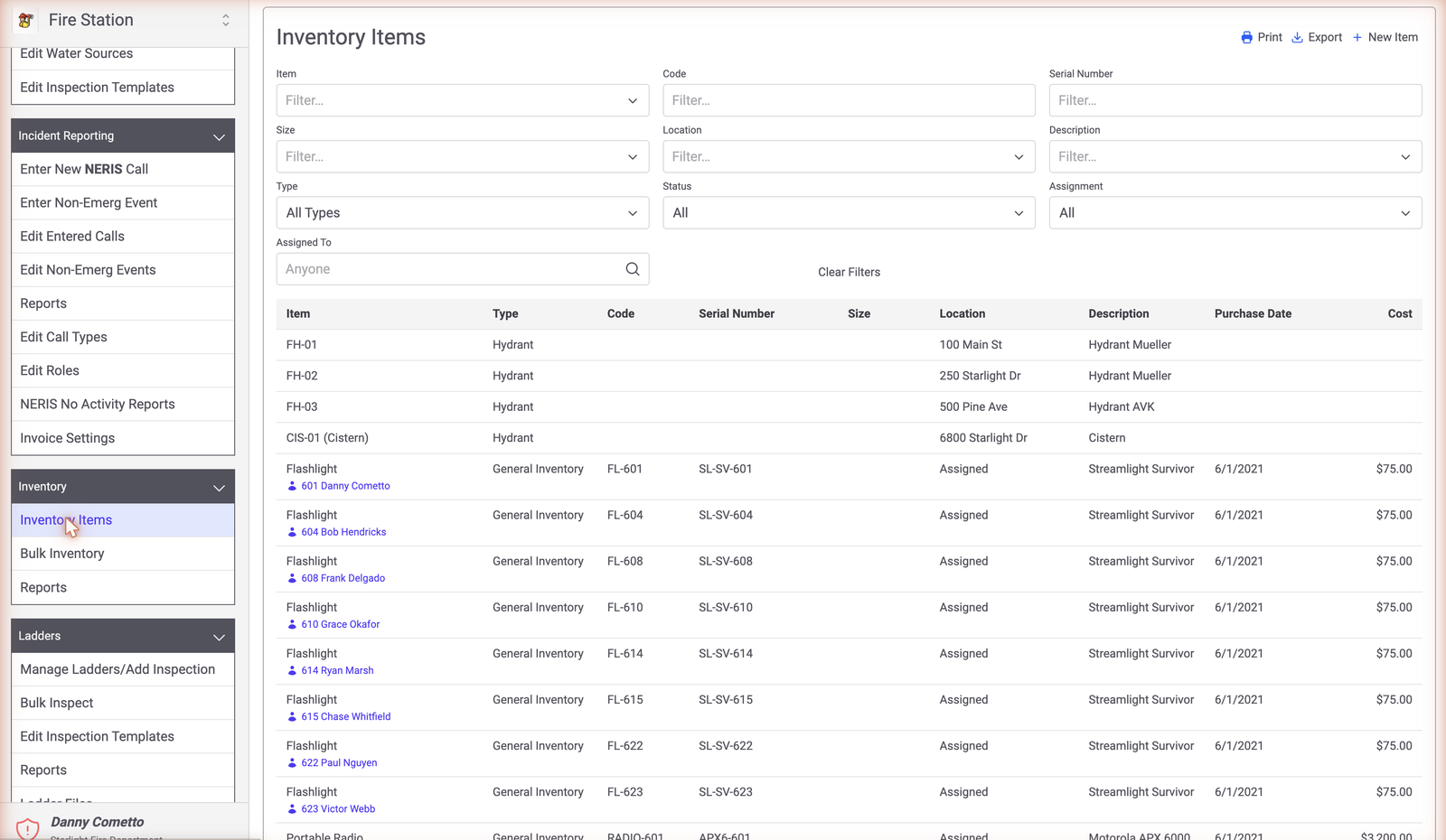Screen dimensions: 1446x840
Task: Open Manage Ladders/Add Inspection
Action: 123,669
